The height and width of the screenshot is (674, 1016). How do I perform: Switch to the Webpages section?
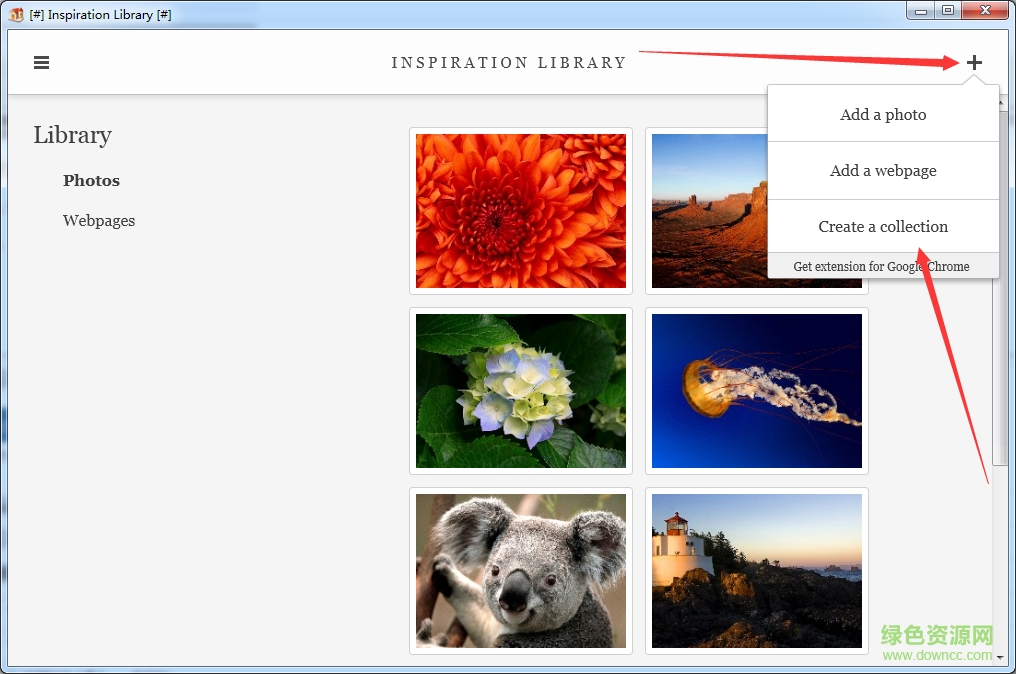click(98, 220)
